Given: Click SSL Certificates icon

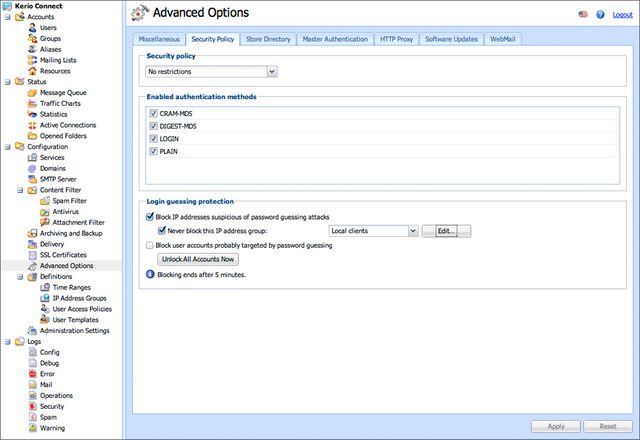Looking at the screenshot, I should tap(33, 255).
